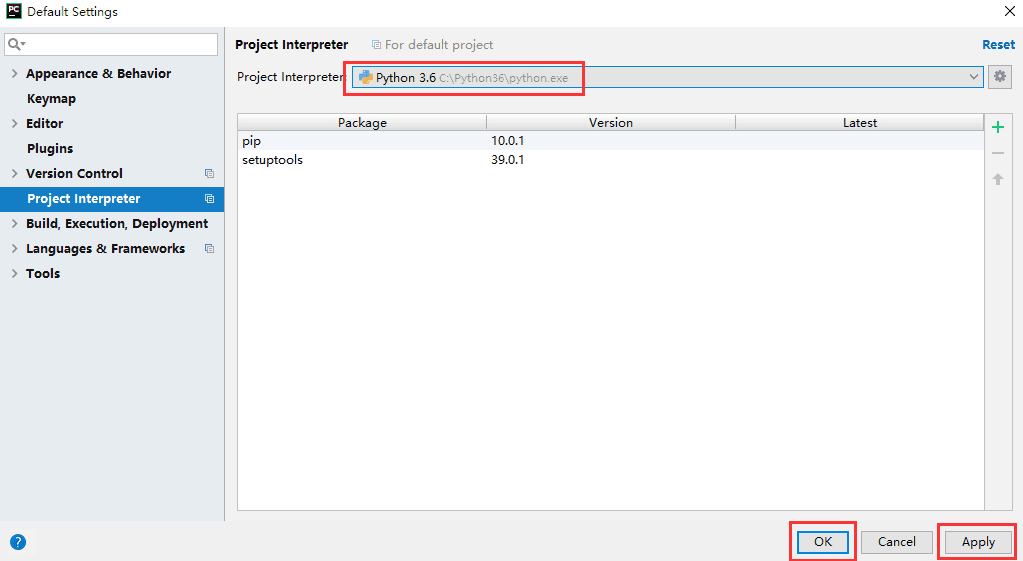This screenshot has height=561, width=1023.
Task: Close the Default Settings dialog
Action: point(1009,11)
